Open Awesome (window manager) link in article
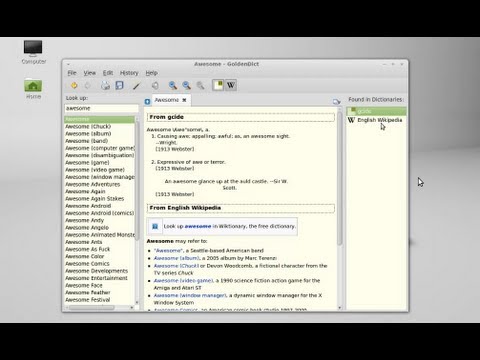This screenshot has height=360, width=480. [x=190, y=296]
